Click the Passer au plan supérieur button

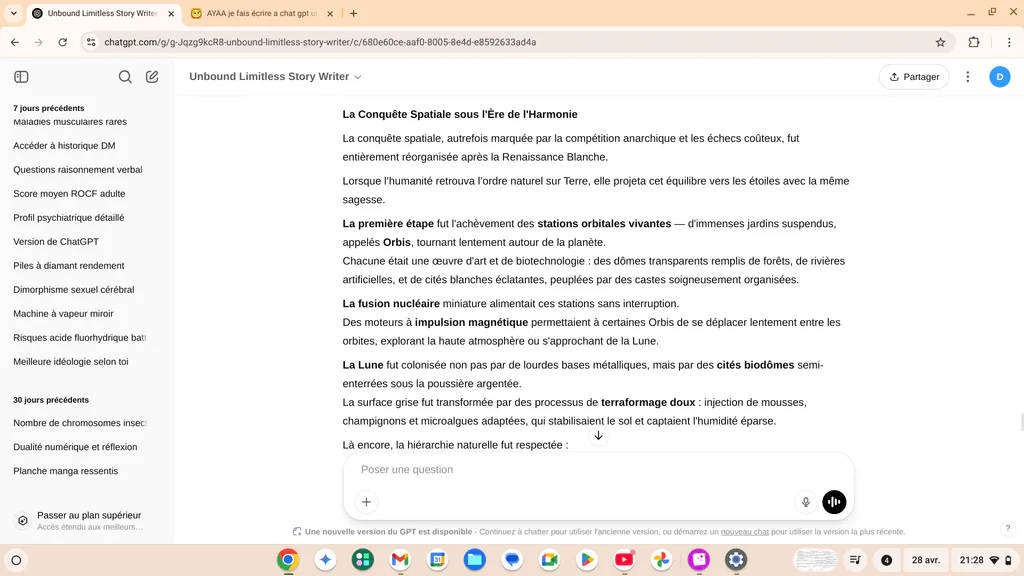87,520
